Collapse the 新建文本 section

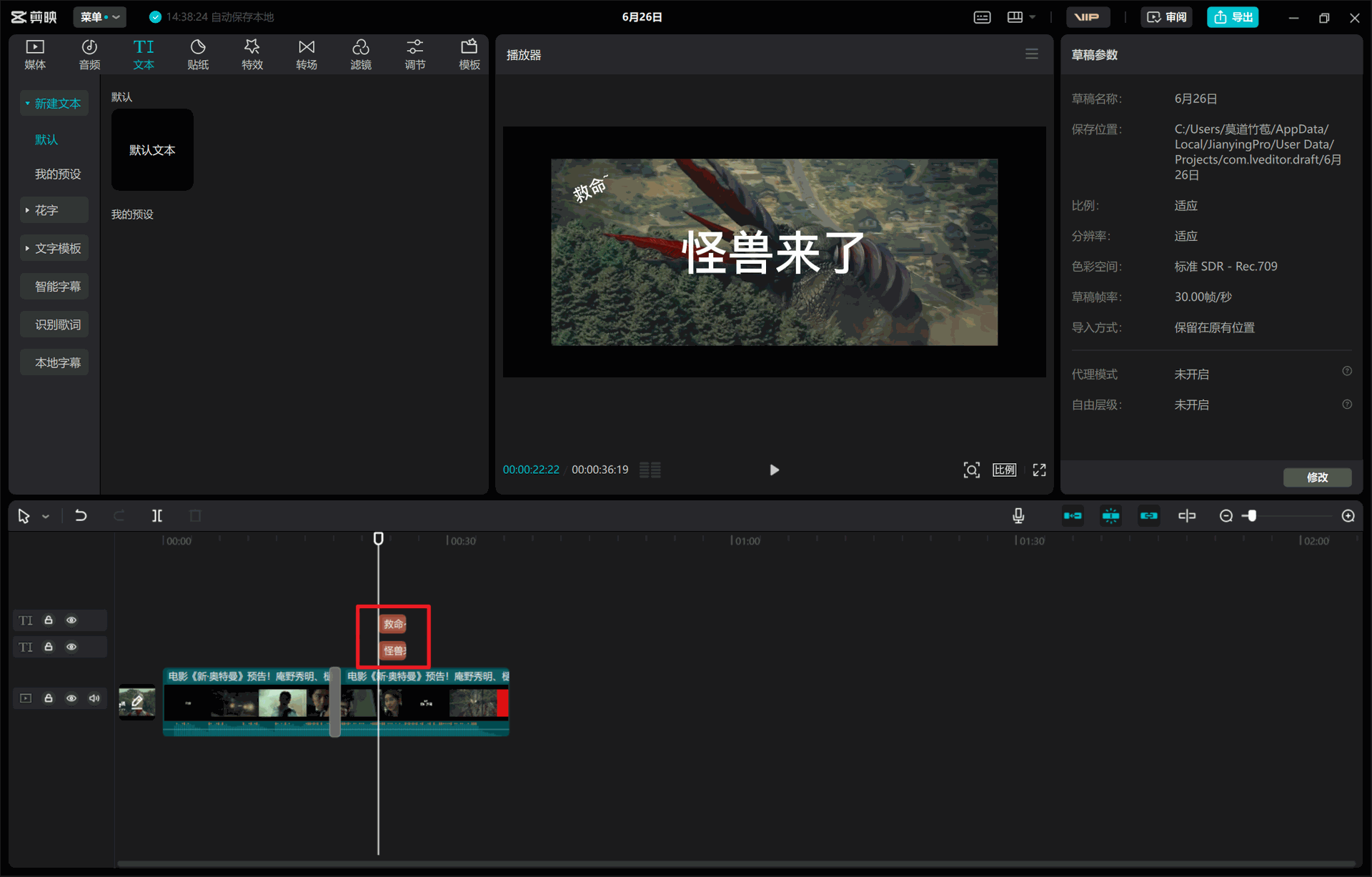(54, 104)
